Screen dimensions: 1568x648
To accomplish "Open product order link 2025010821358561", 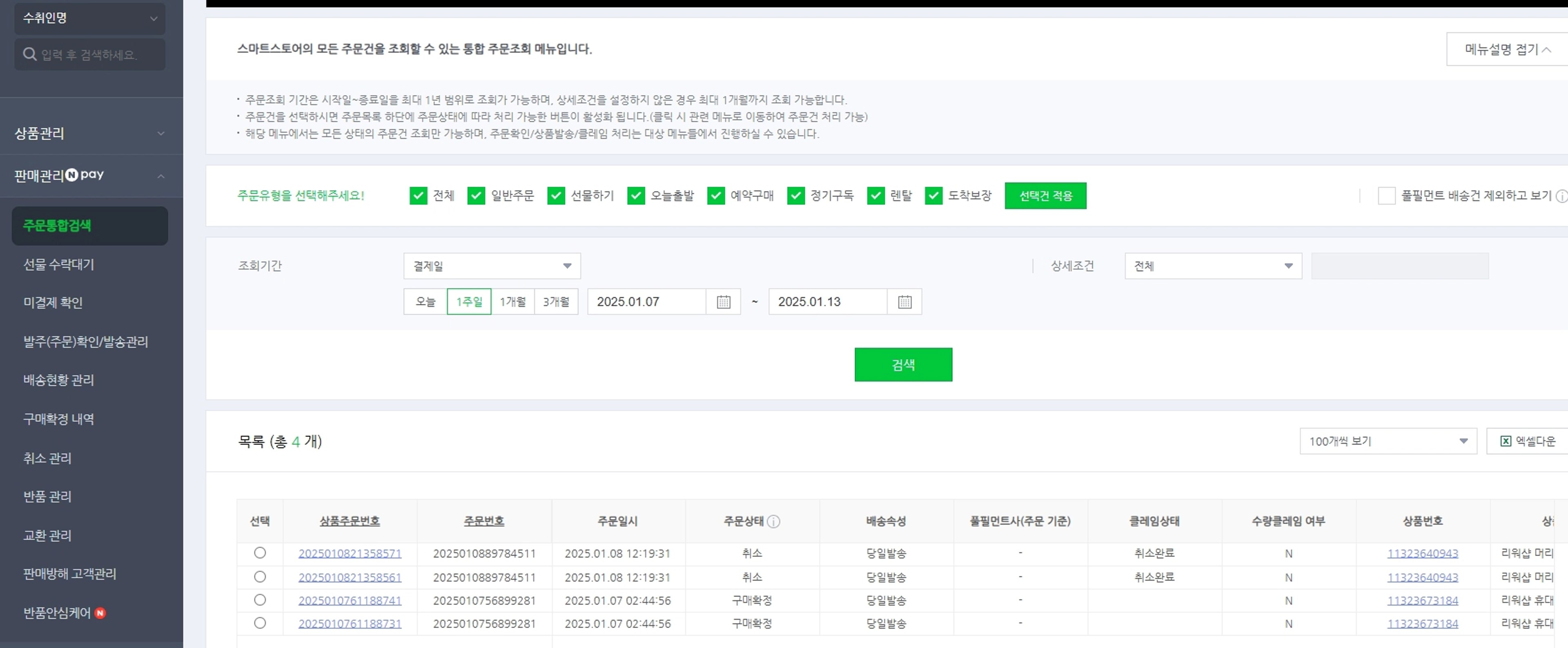I will (350, 577).
